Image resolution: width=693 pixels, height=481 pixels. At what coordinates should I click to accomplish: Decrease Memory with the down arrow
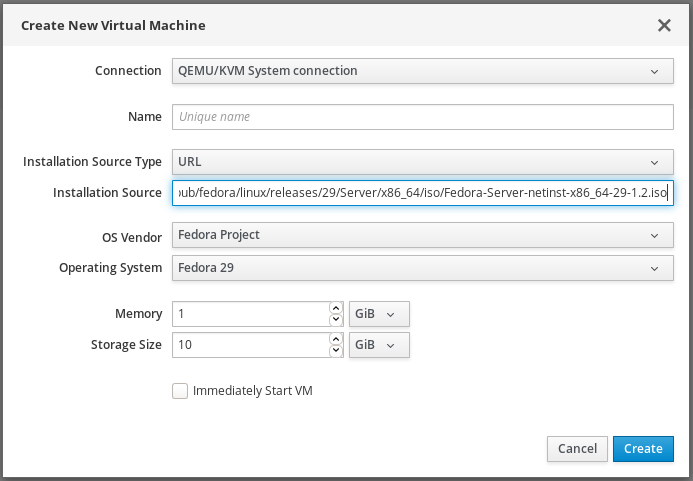[336, 320]
